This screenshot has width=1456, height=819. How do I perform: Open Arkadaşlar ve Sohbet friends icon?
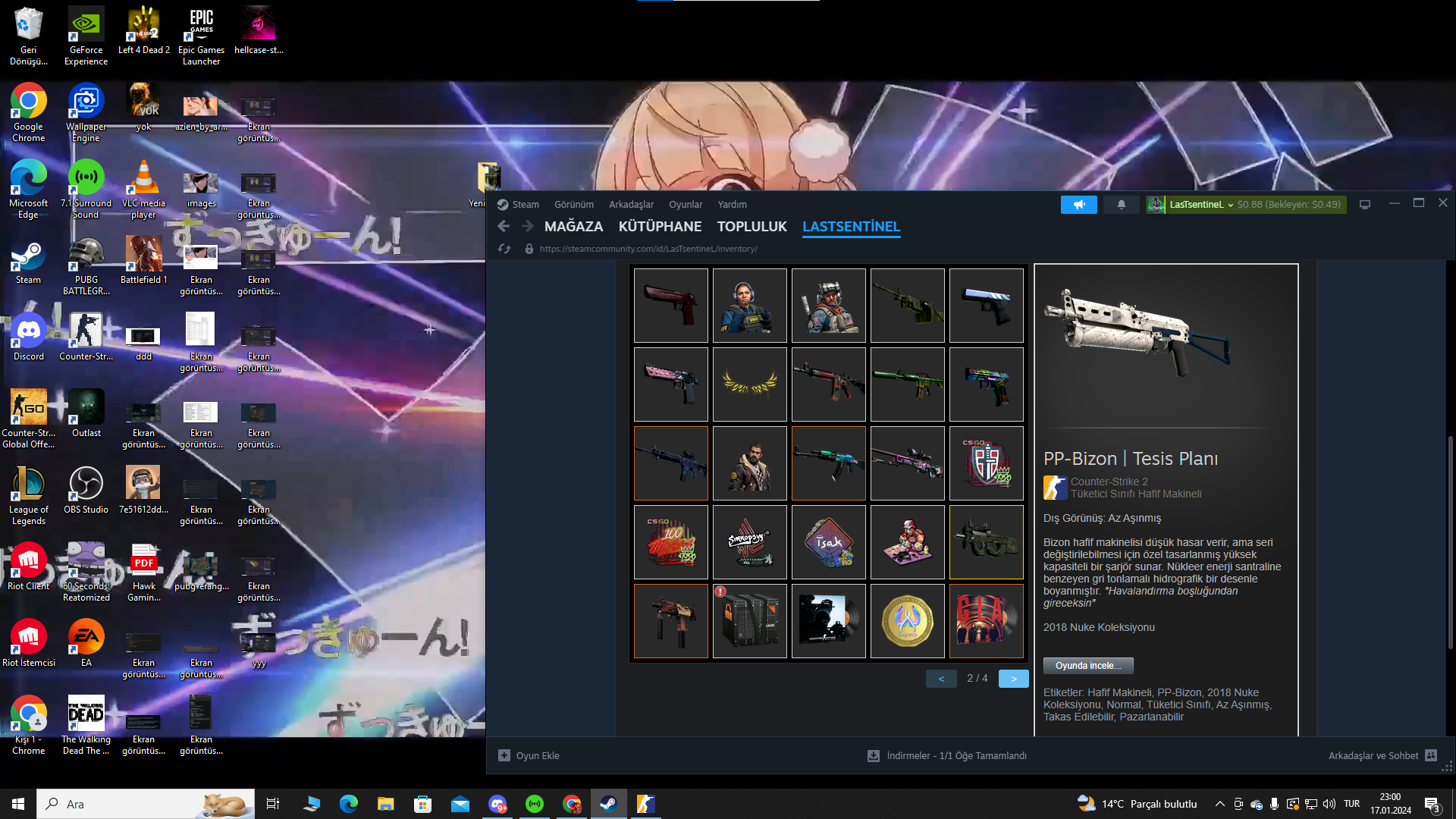point(1431,755)
